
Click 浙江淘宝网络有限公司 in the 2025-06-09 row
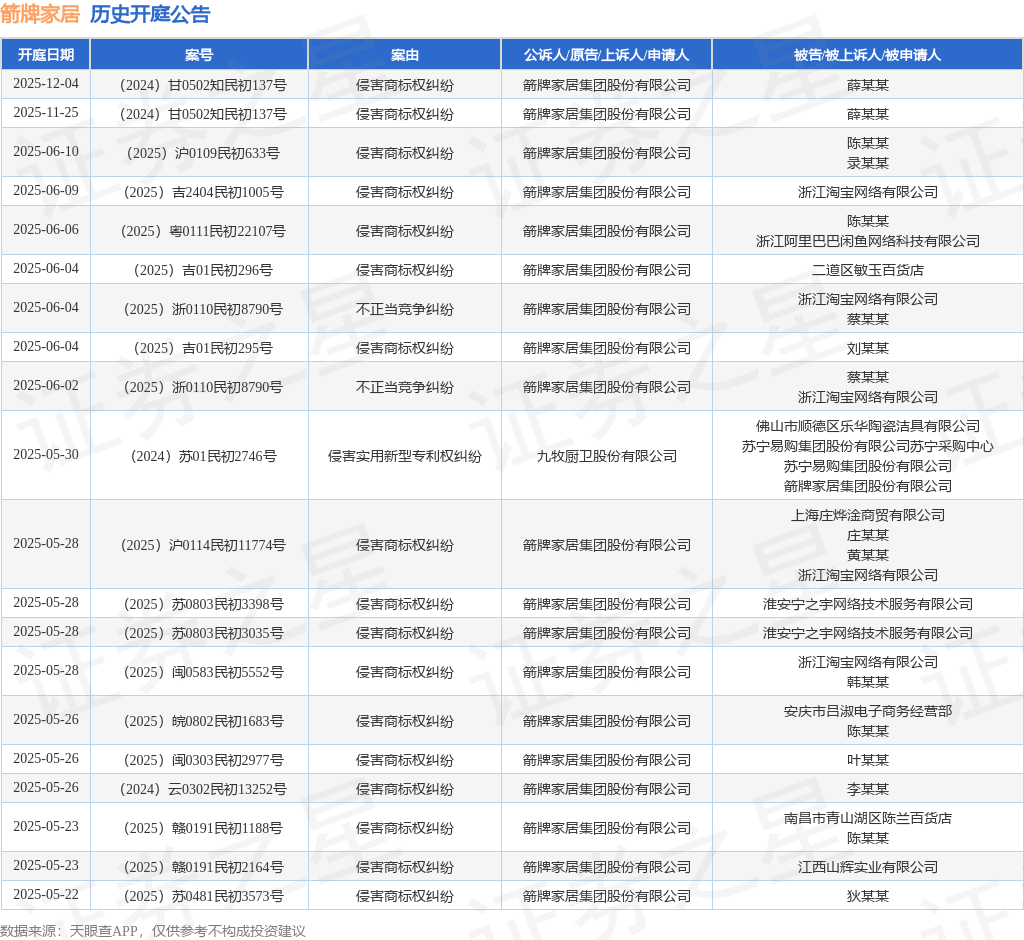[867, 192]
